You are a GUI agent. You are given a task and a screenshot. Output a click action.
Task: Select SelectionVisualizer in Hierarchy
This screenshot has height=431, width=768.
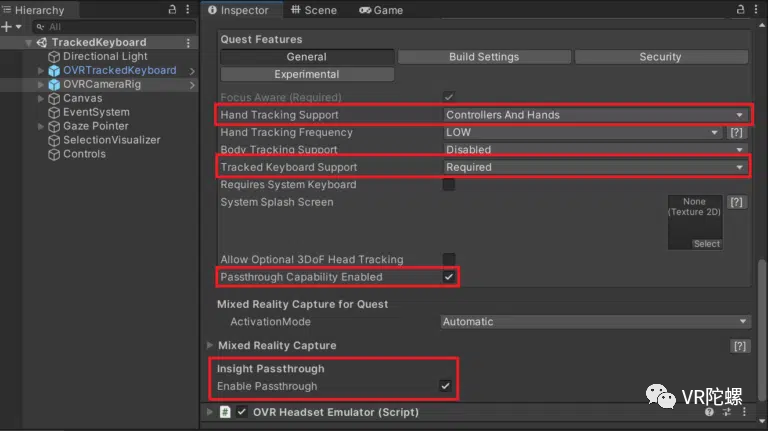click(112, 140)
